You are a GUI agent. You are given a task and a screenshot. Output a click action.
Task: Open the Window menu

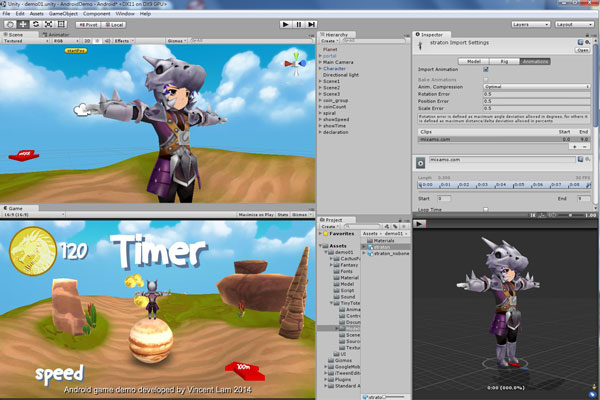pos(125,13)
